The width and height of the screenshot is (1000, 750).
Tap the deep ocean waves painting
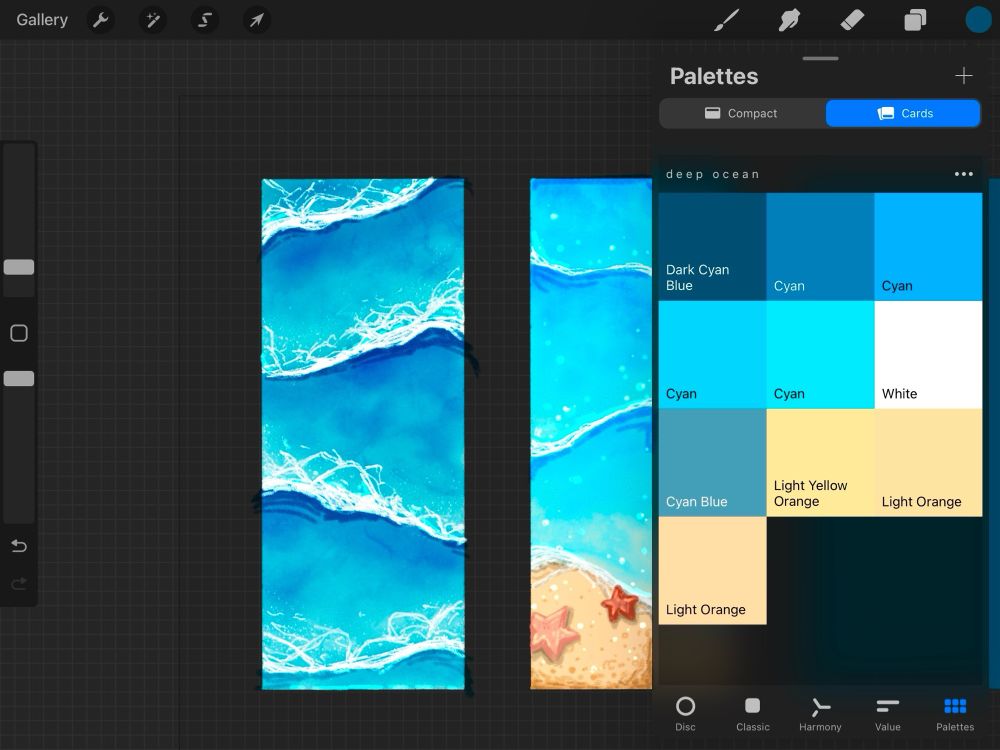coord(363,434)
